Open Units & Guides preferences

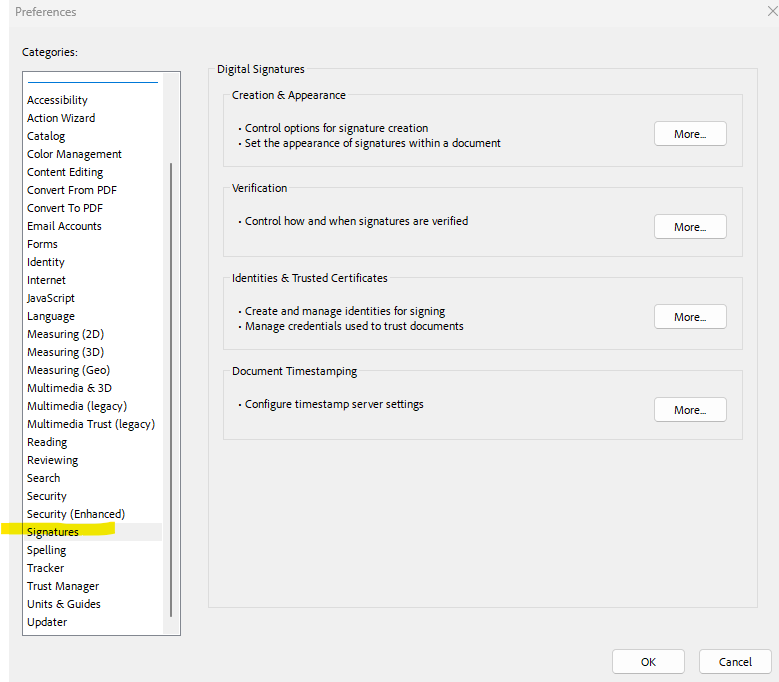[64, 604]
